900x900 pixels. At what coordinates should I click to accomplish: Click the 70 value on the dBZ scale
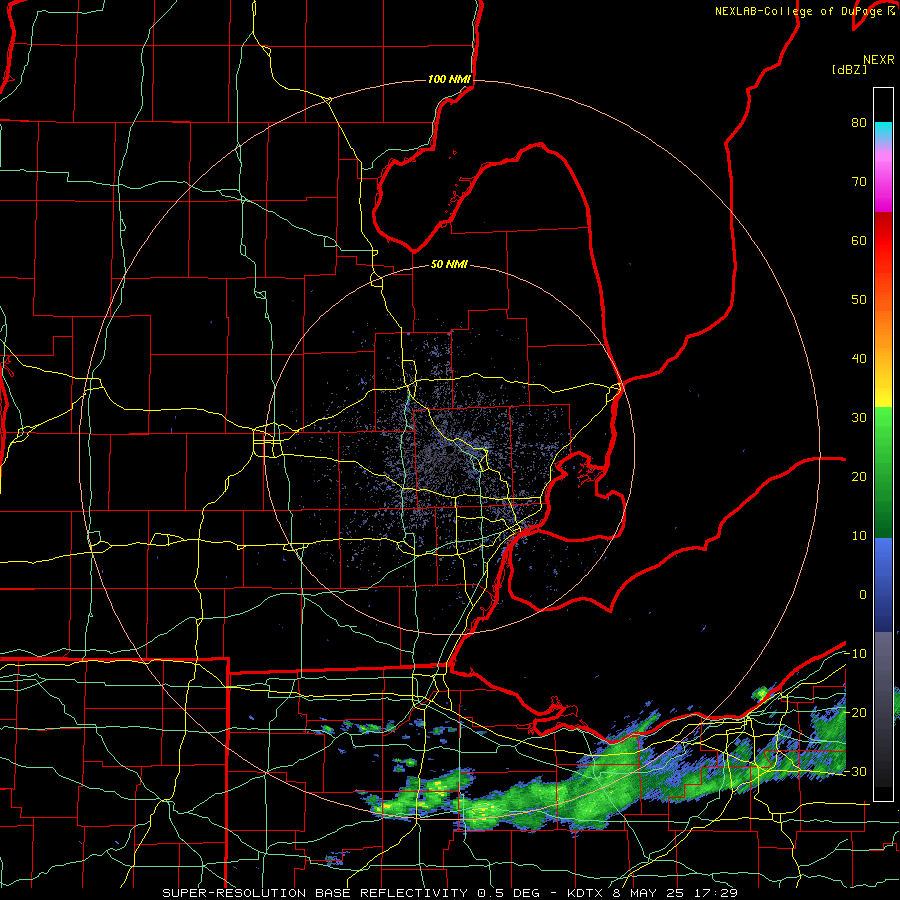click(859, 182)
